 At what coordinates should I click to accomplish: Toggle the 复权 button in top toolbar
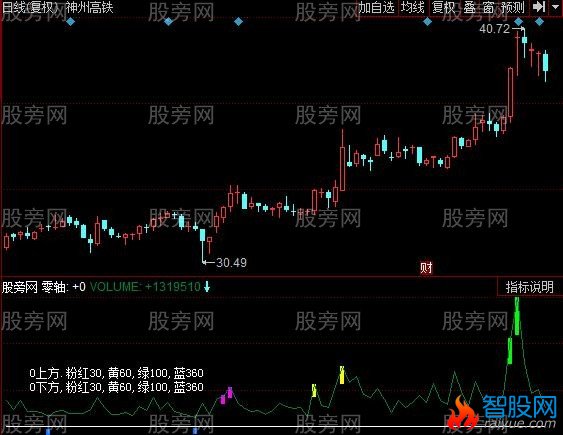(x=443, y=7)
